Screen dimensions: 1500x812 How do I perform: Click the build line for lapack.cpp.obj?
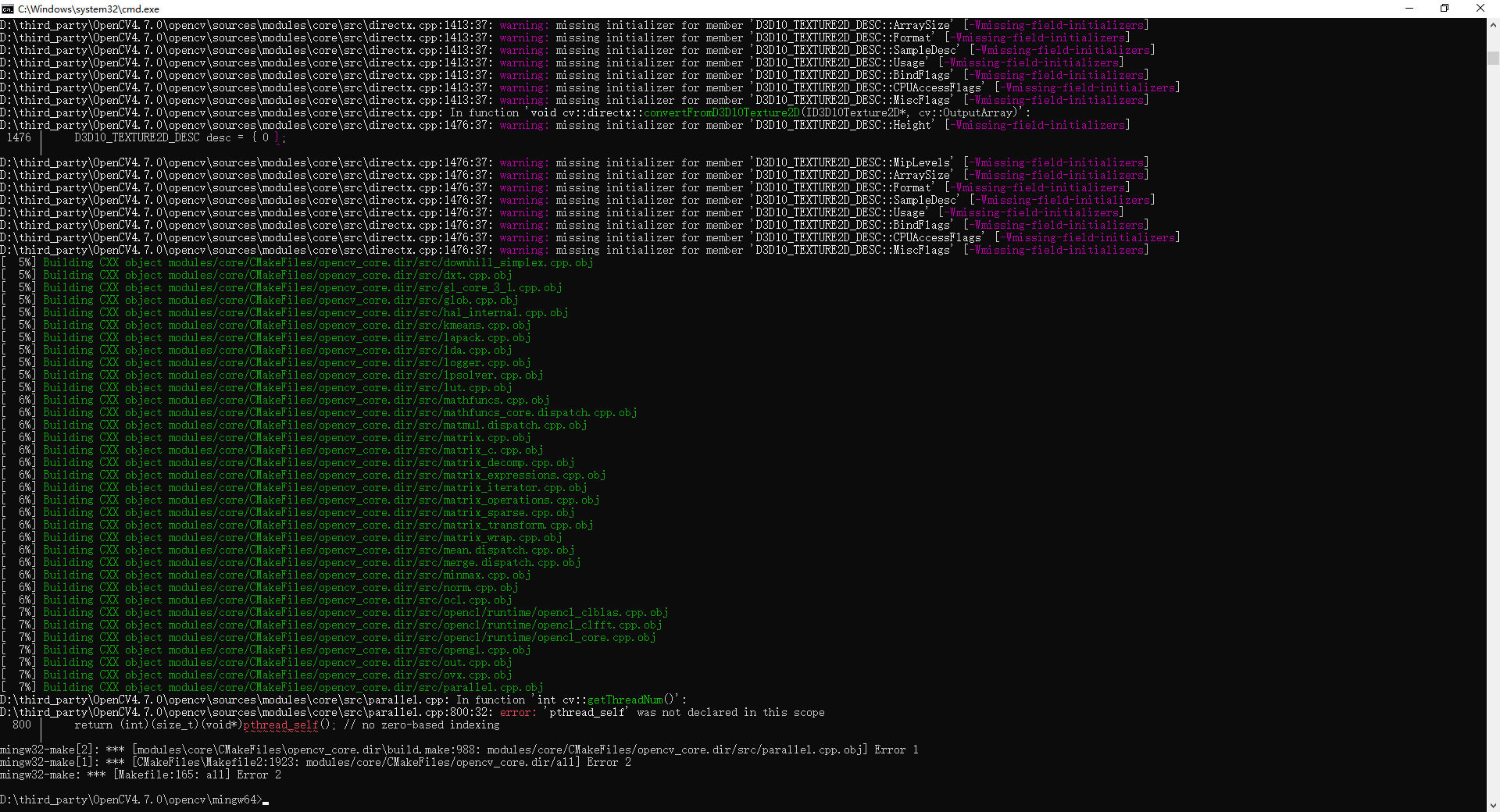tap(266, 337)
